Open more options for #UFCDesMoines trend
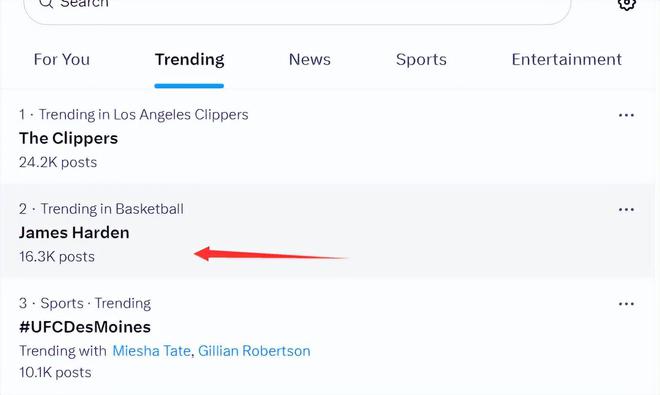This screenshot has width=660, height=395. [626, 304]
